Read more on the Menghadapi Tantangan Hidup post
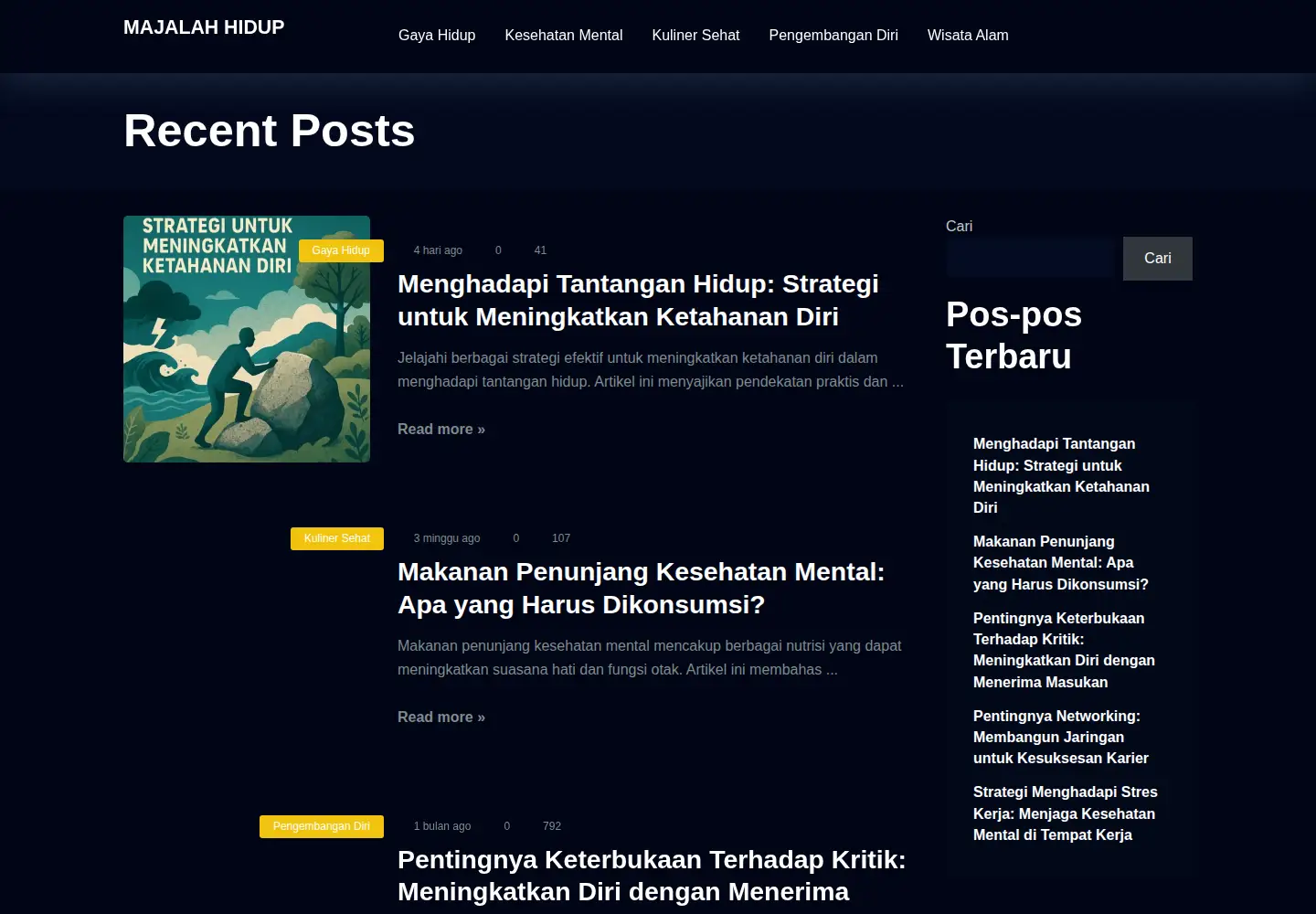 (441, 429)
